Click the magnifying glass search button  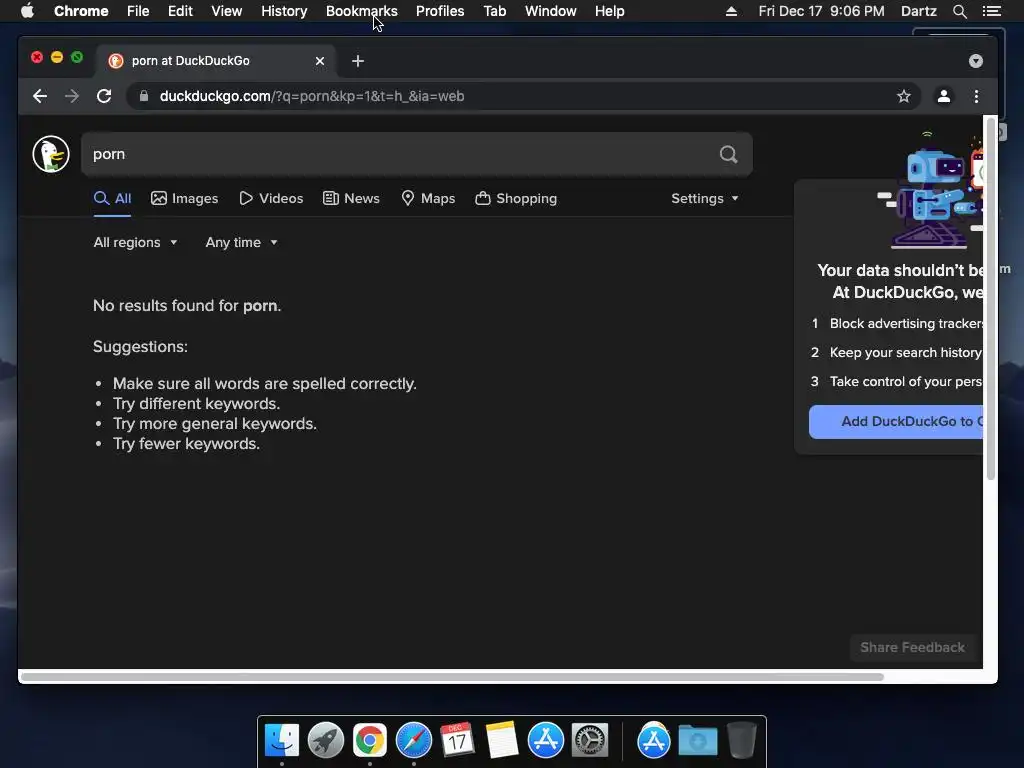tap(728, 154)
